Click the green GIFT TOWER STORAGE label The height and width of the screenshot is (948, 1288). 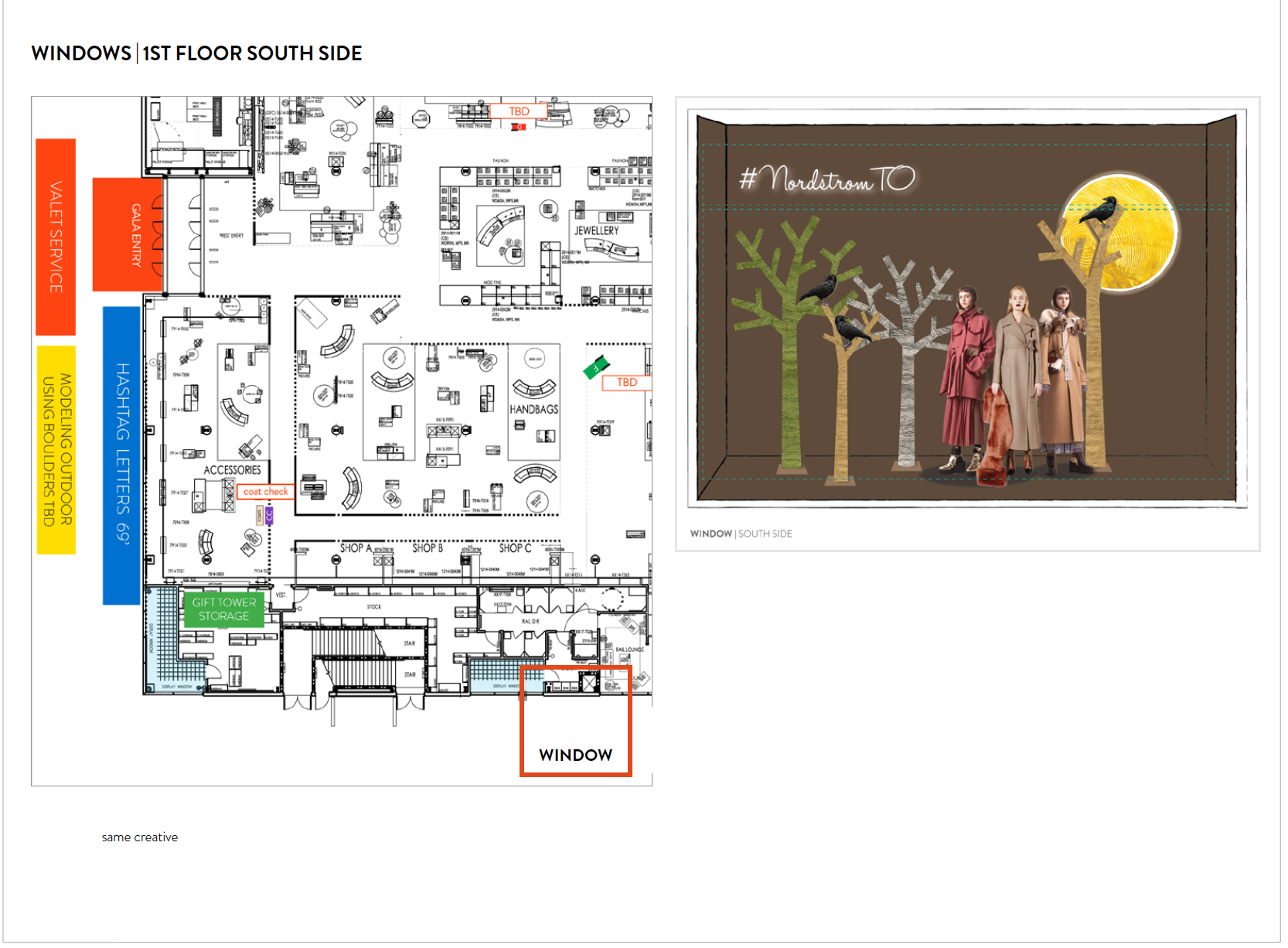(x=224, y=609)
